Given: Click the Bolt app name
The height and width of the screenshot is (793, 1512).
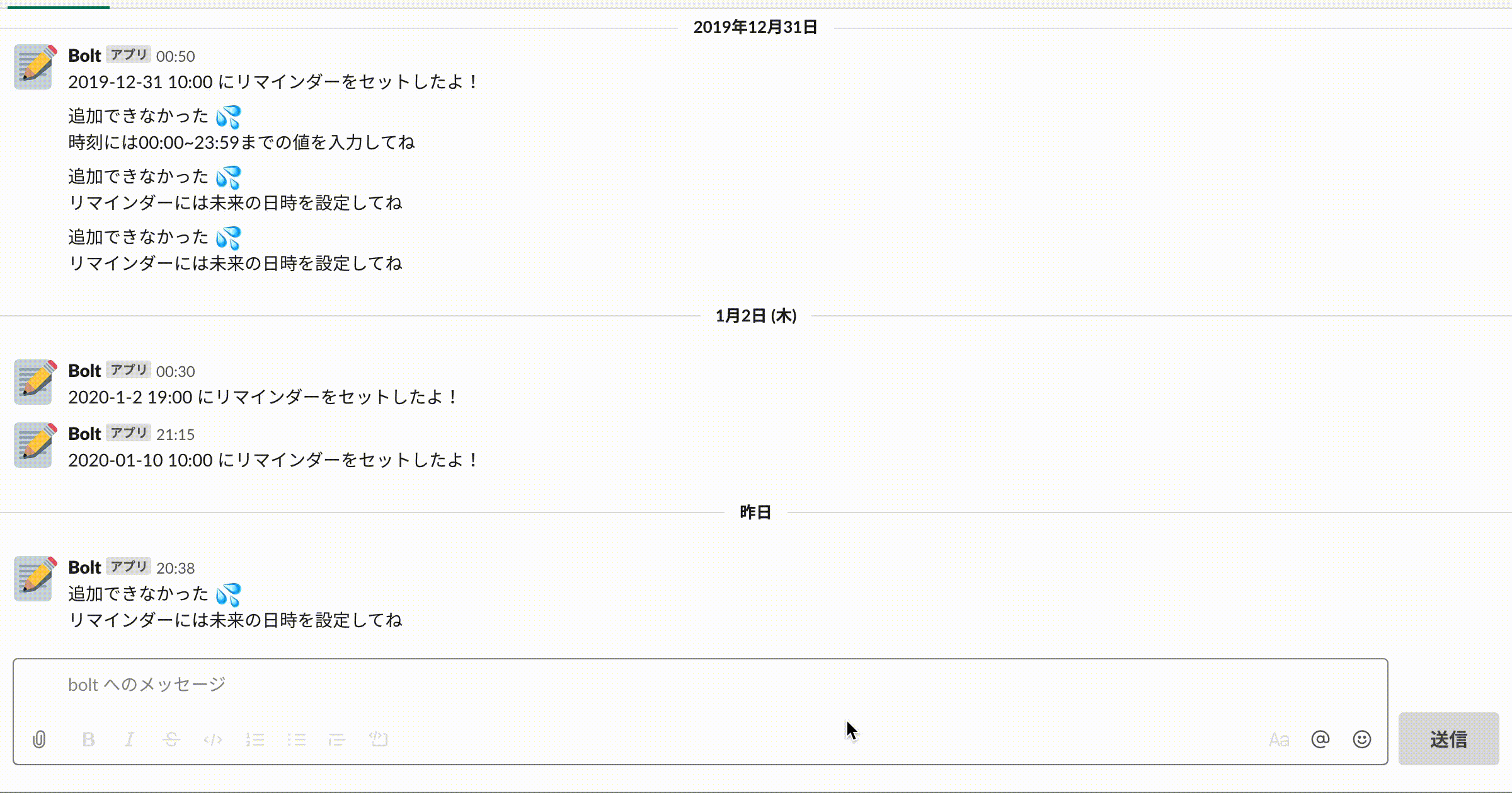Looking at the screenshot, I should (84, 55).
